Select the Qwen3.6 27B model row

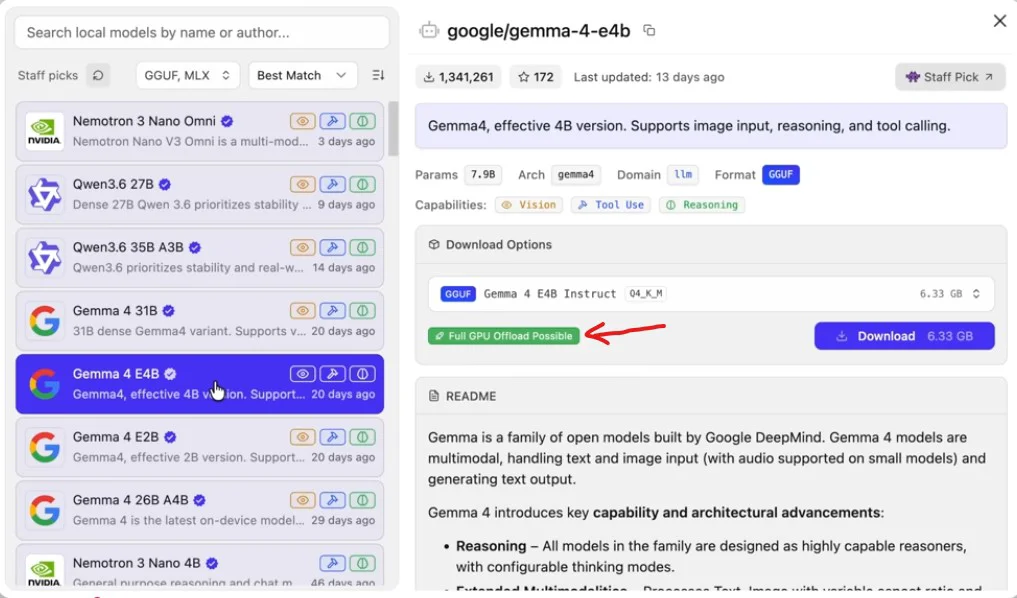point(200,195)
